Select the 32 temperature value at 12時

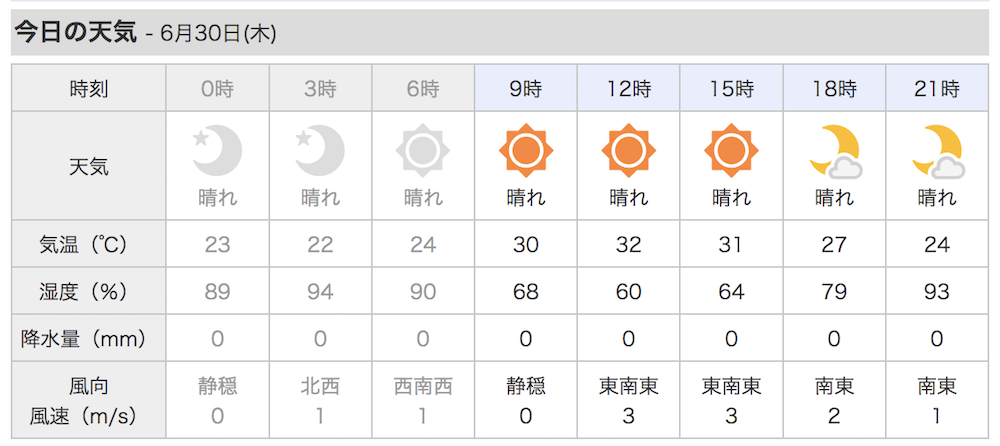click(x=628, y=244)
